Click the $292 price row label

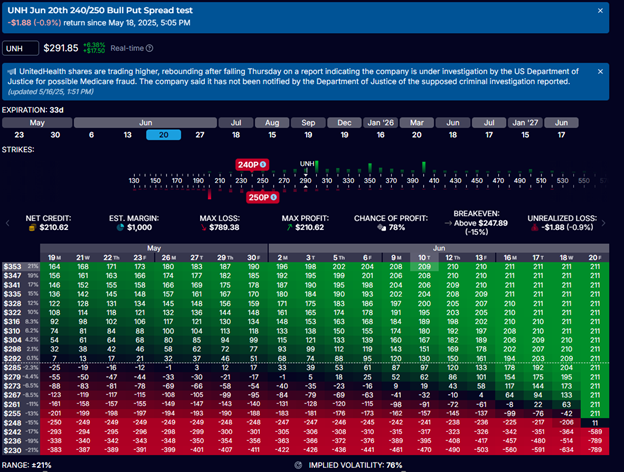click(x=21, y=358)
